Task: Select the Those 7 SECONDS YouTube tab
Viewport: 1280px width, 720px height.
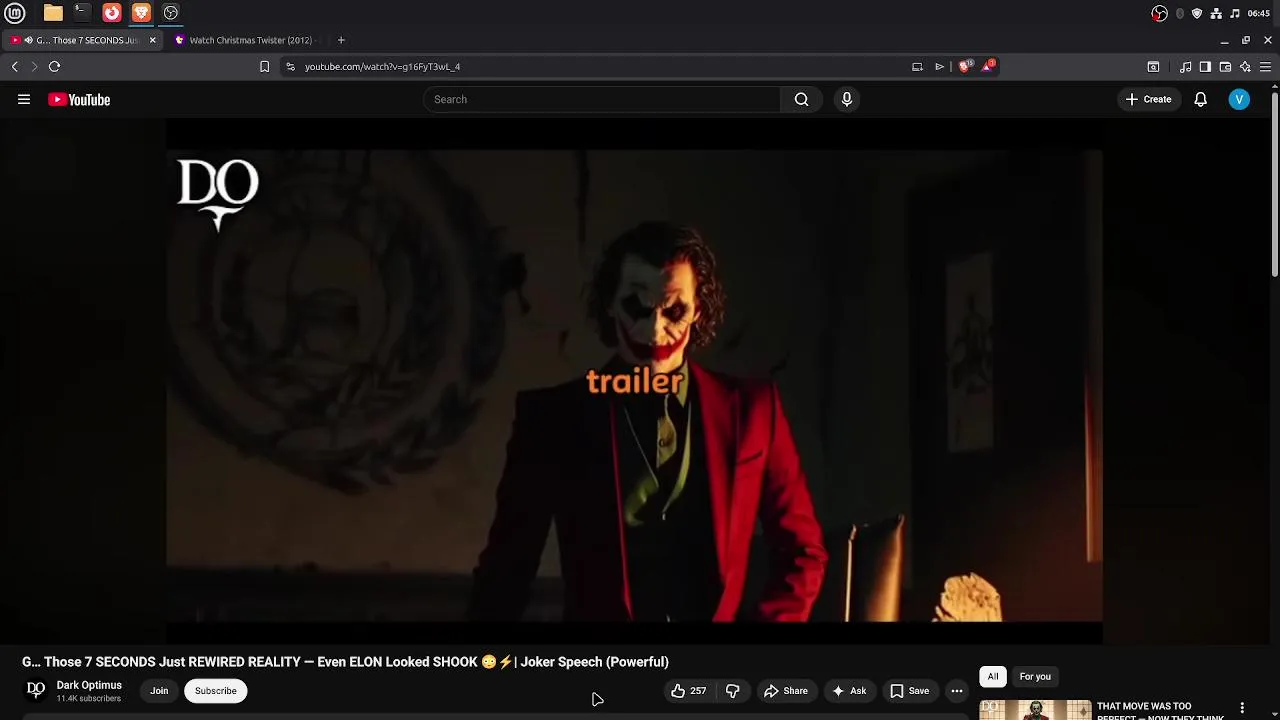Action: tap(82, 40)
